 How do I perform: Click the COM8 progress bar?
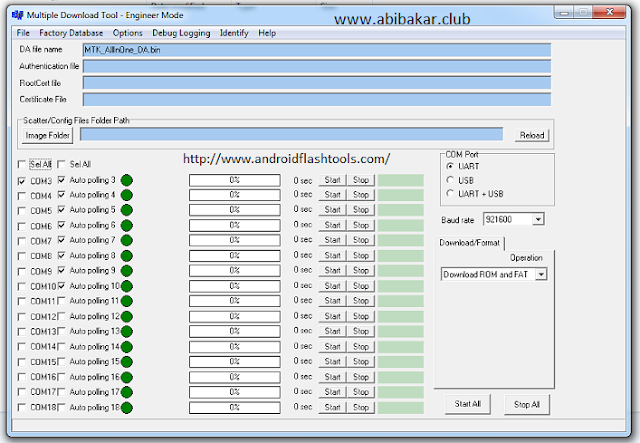tap(235, 256)
